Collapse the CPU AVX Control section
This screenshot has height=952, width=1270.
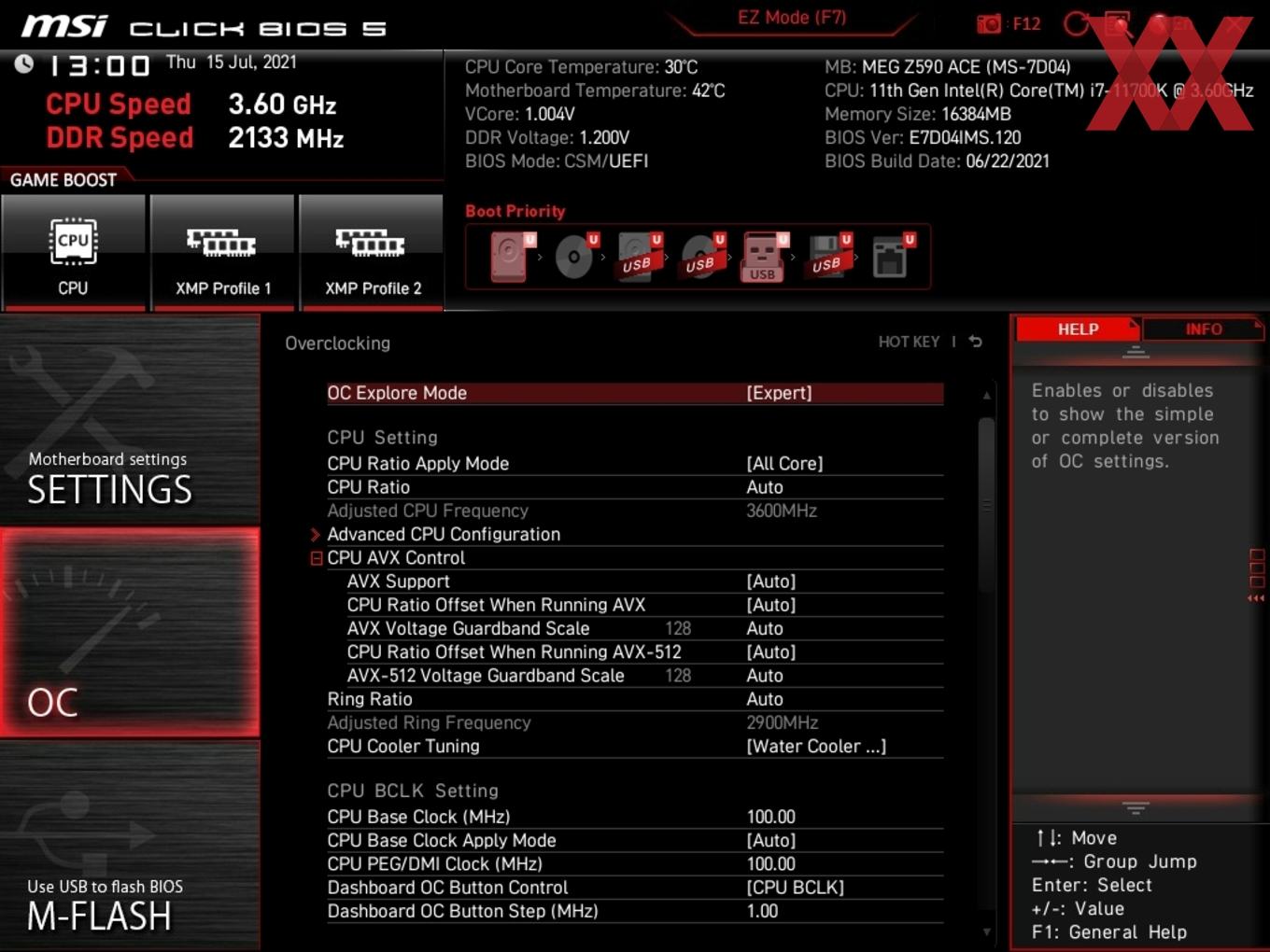tap(317, 558)
